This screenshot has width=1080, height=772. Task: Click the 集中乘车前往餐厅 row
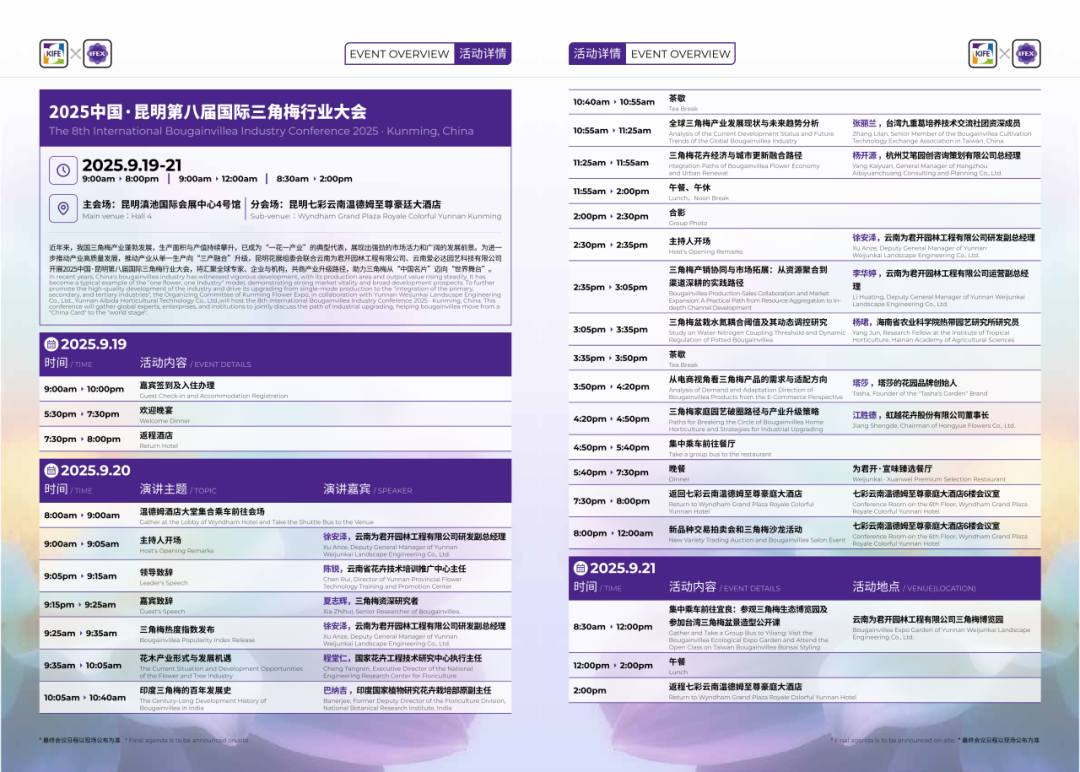pyautogui.click(x=804, y=448)
